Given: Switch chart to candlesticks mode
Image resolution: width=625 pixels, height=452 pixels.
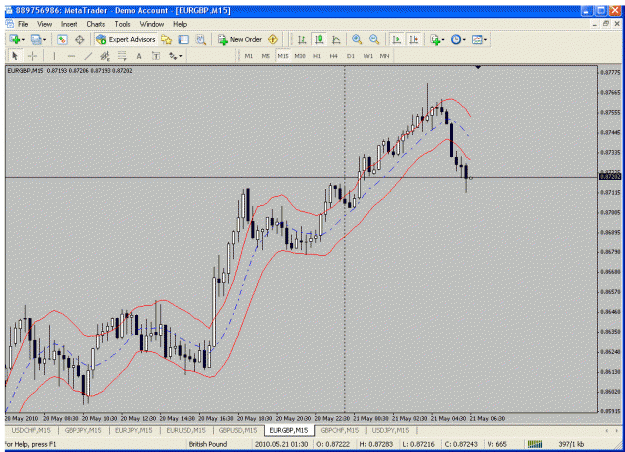Looking at the screenshot, I should (319, 39).
